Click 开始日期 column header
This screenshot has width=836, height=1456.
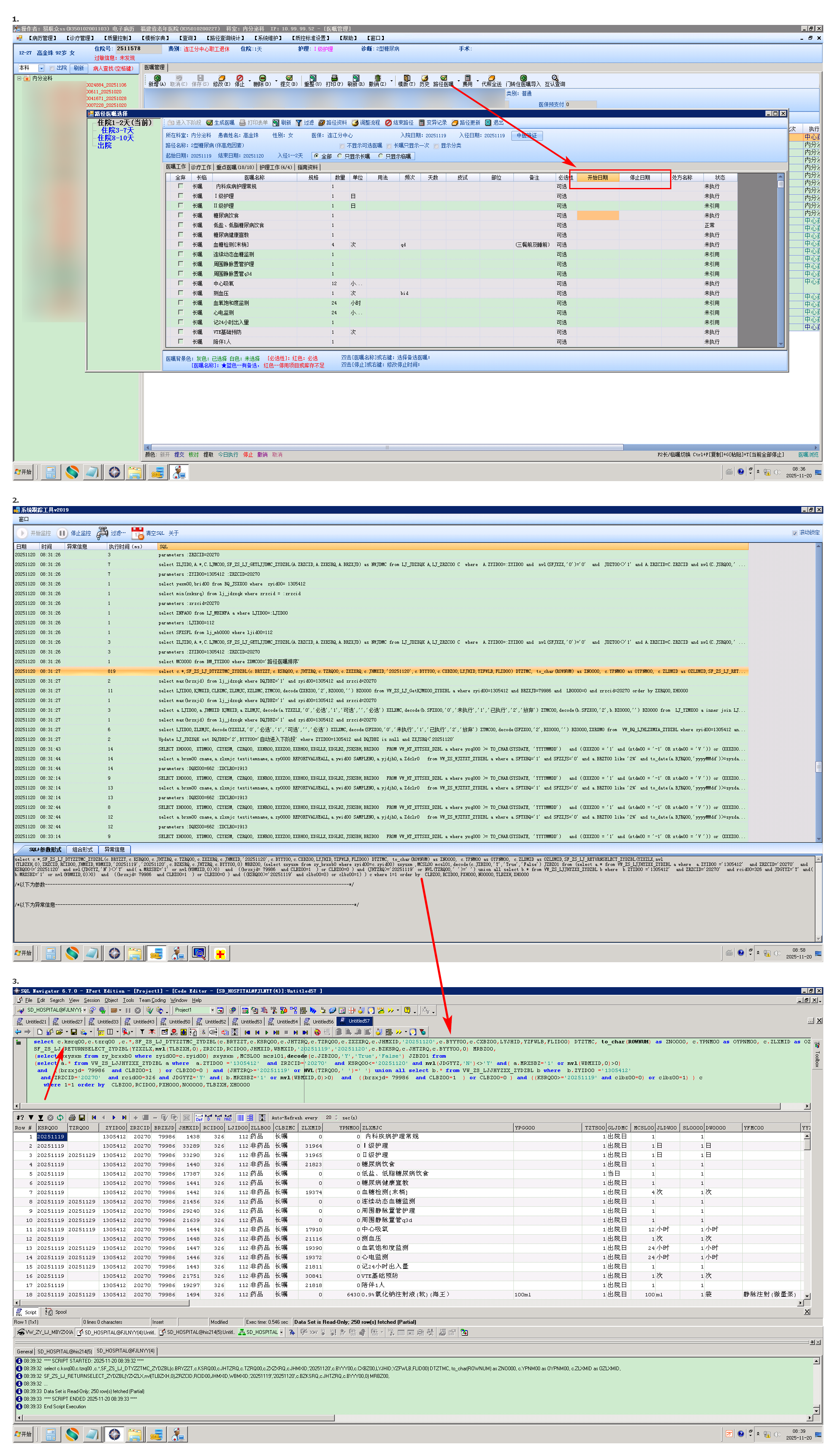(597, 177)
